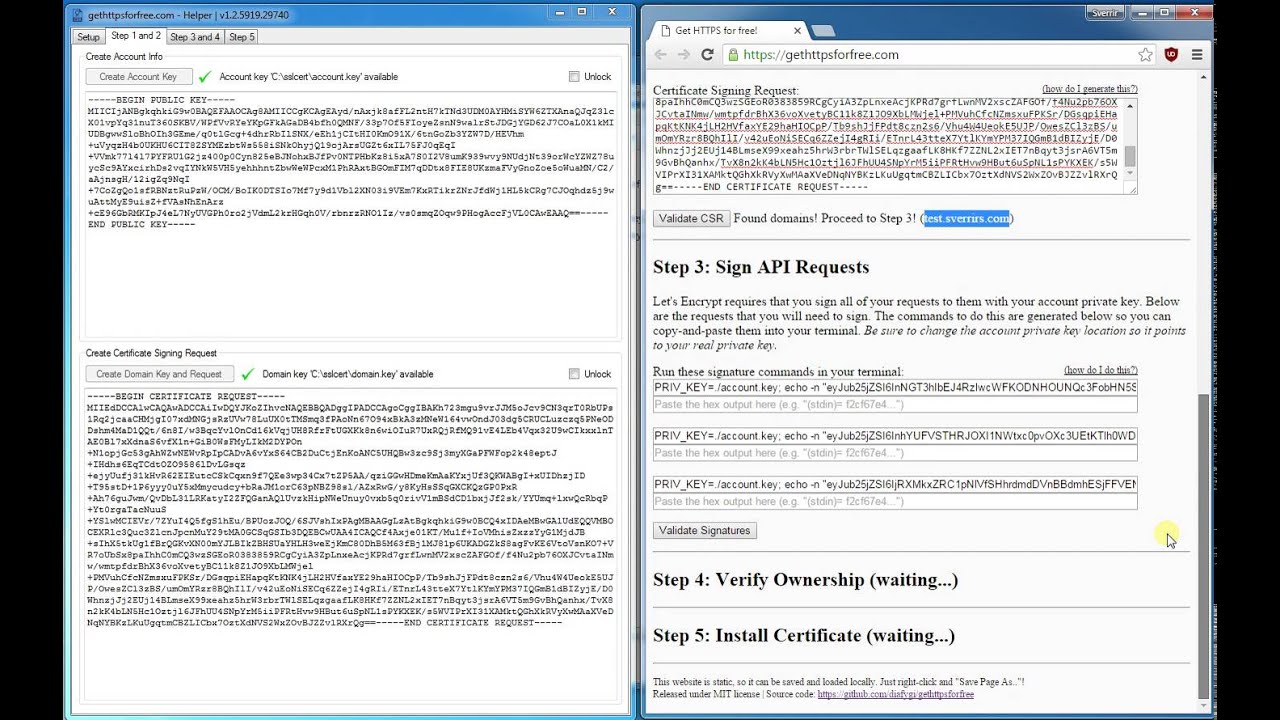1280x720 pixels.
Task: Open the GitHub source code link
Action: coord(895,694)
